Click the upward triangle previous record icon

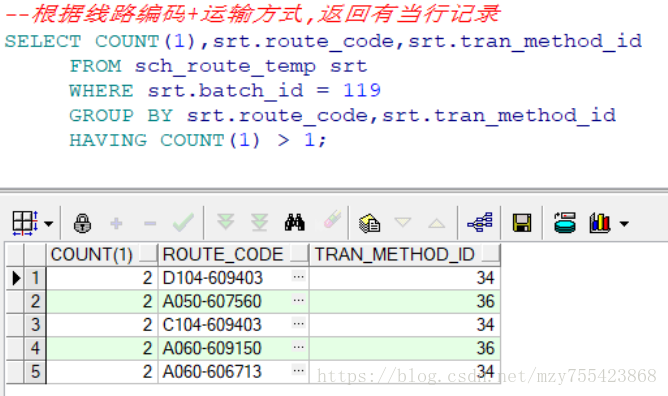(437, 223)
